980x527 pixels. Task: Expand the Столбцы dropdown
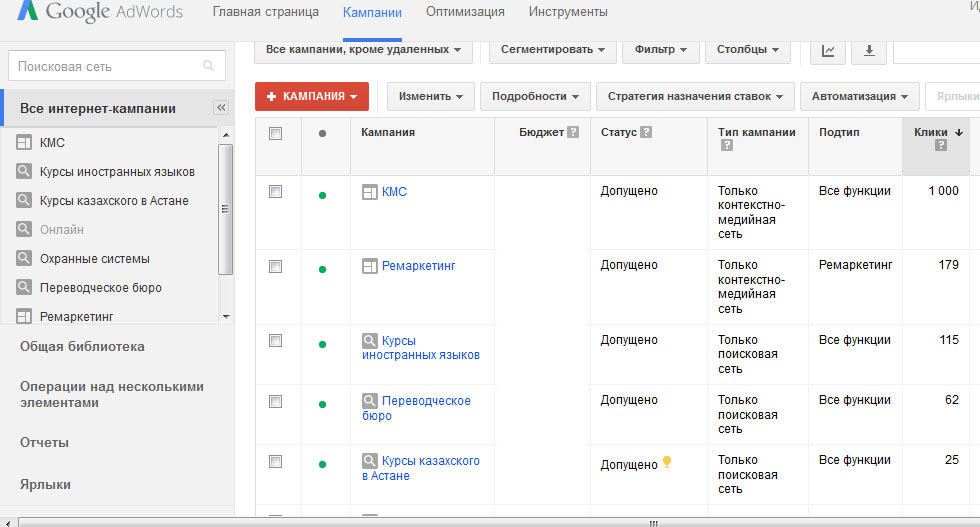747,49
